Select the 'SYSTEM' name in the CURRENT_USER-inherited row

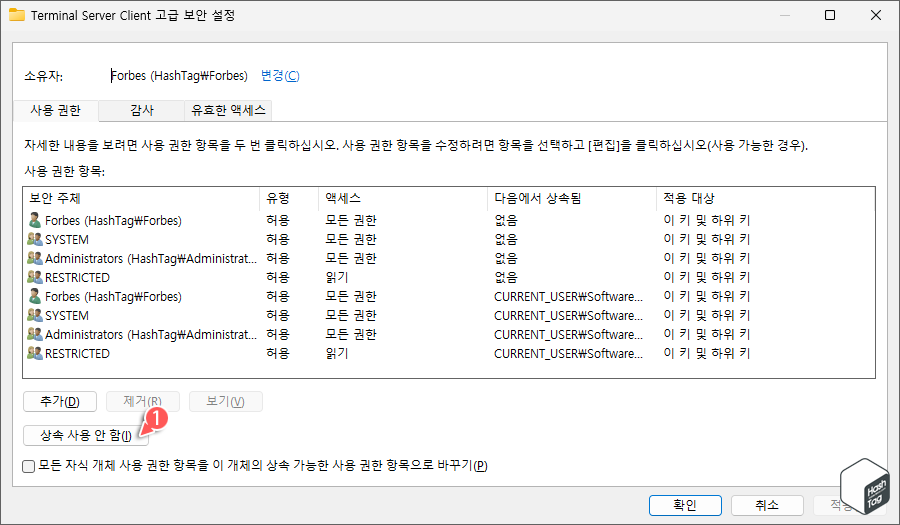pyautogui.click(x=67, y=316)
